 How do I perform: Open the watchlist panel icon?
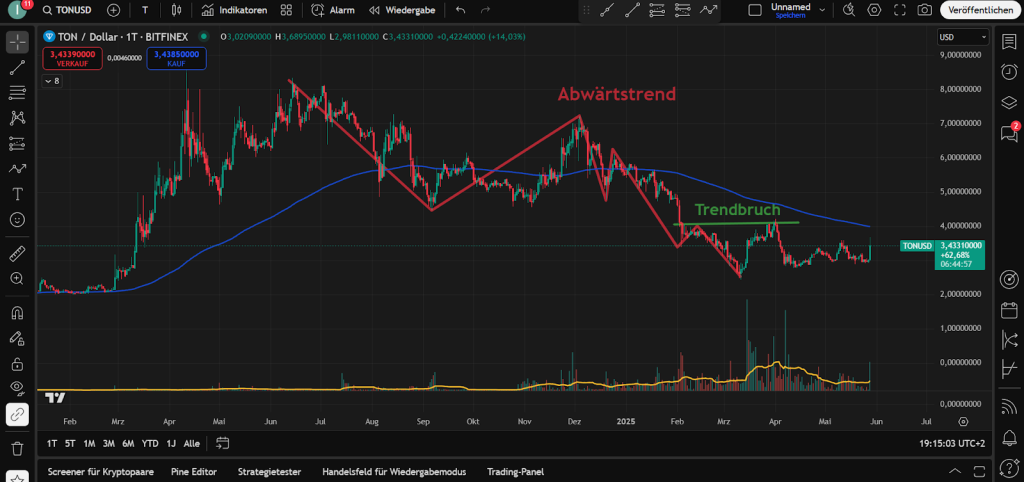(x=1009, y=42)
